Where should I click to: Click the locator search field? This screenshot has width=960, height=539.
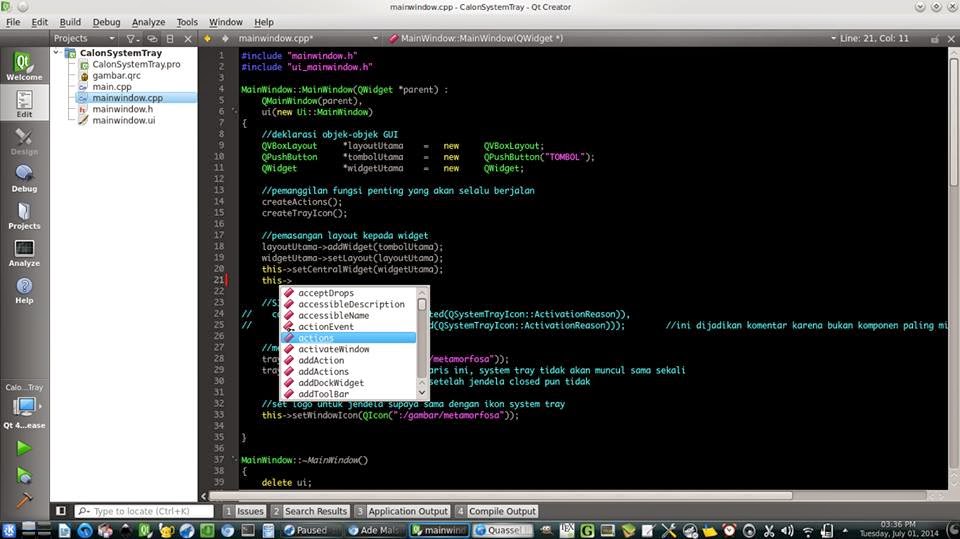click(x=144, y=511)
